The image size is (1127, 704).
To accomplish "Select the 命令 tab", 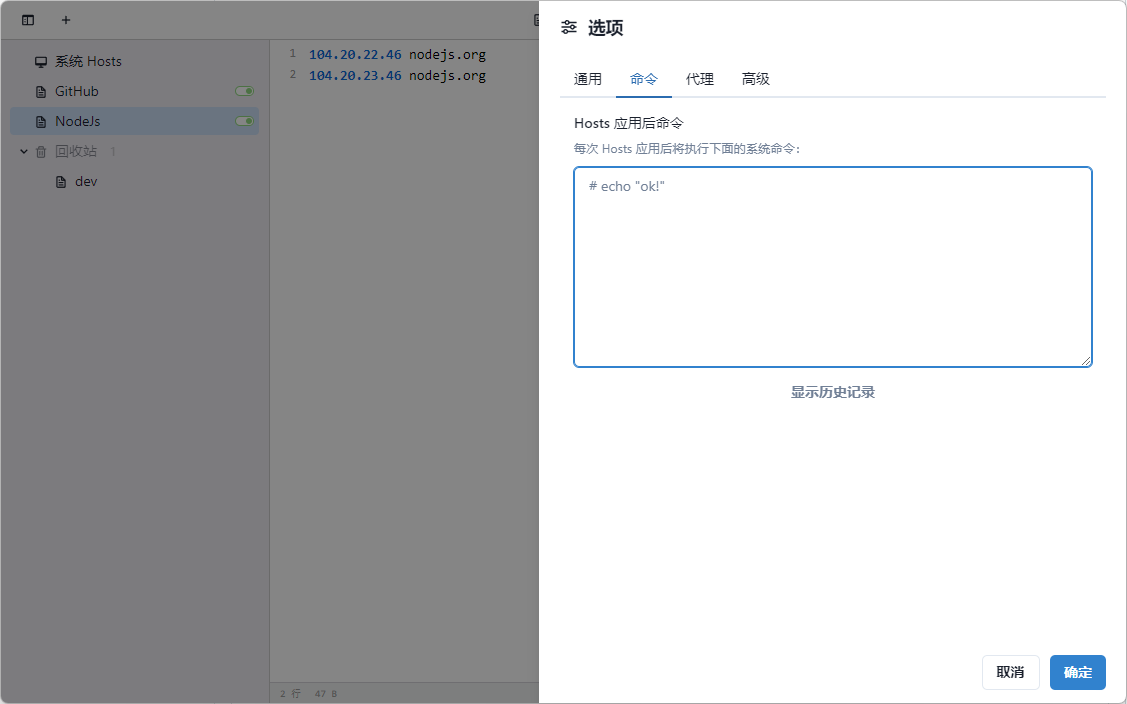I will coord(644,79).
